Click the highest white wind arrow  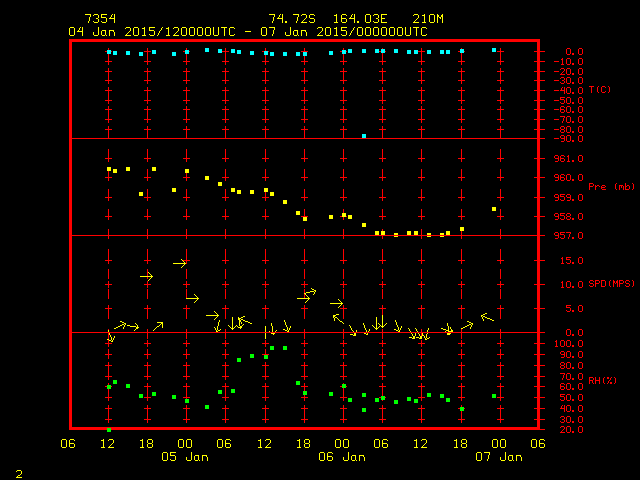180,263
